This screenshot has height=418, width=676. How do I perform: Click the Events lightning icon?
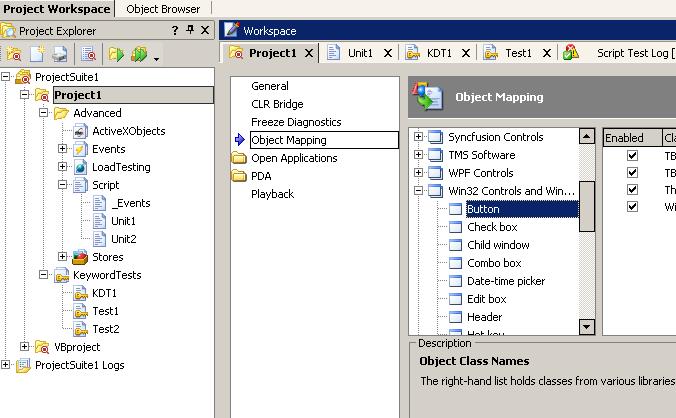[x=80, y=149]
